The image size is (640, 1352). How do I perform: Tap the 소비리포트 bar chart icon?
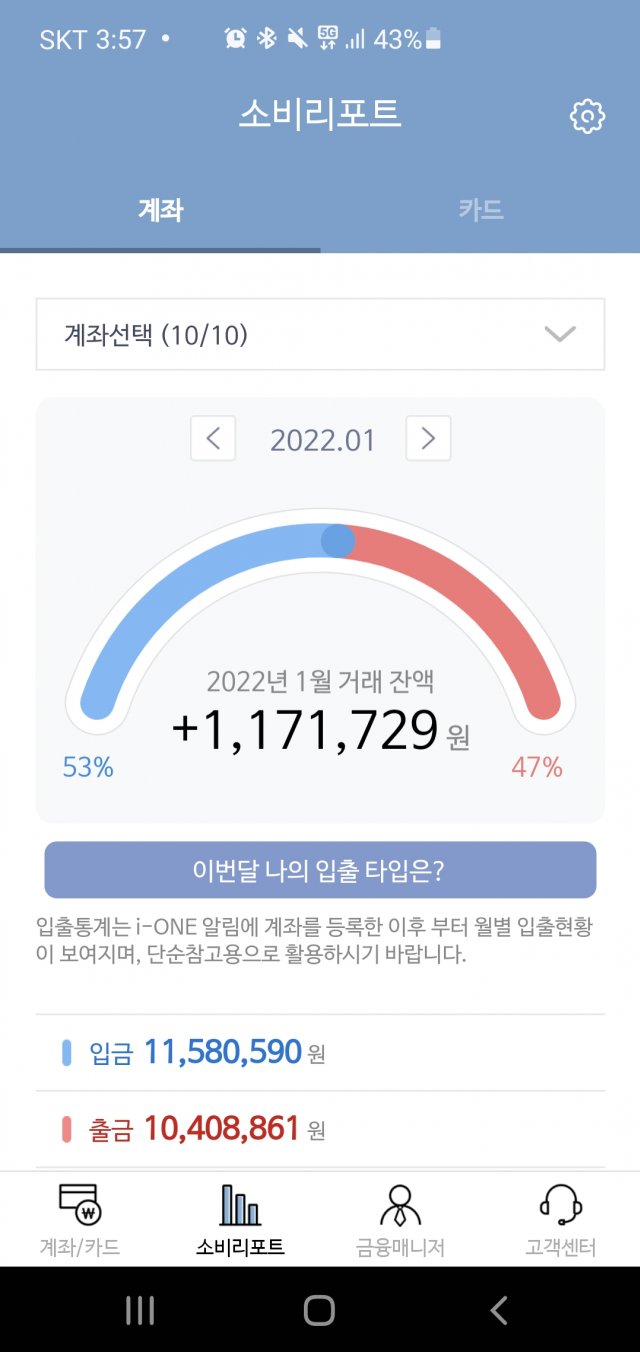pyautogui.click(x=240, y=1205)
